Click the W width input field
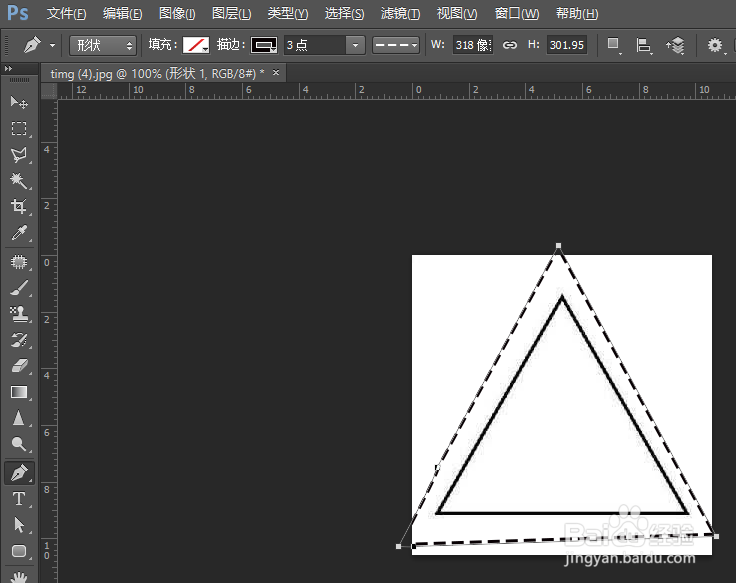Viewport: 736px width, 583px height. click(473, 45)
